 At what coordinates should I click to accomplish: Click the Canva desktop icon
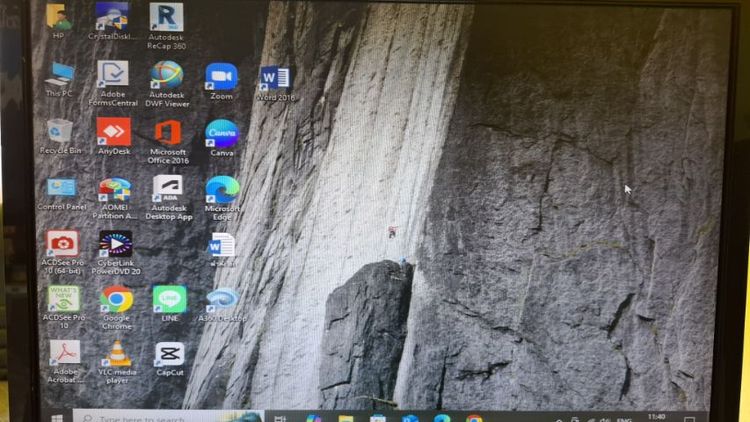click(x=221, y=138)
